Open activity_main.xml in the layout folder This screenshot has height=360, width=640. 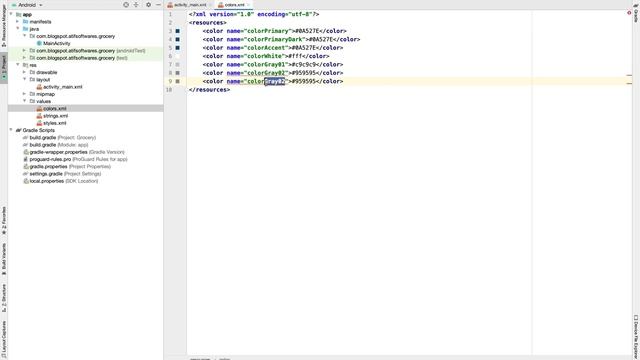63,87
